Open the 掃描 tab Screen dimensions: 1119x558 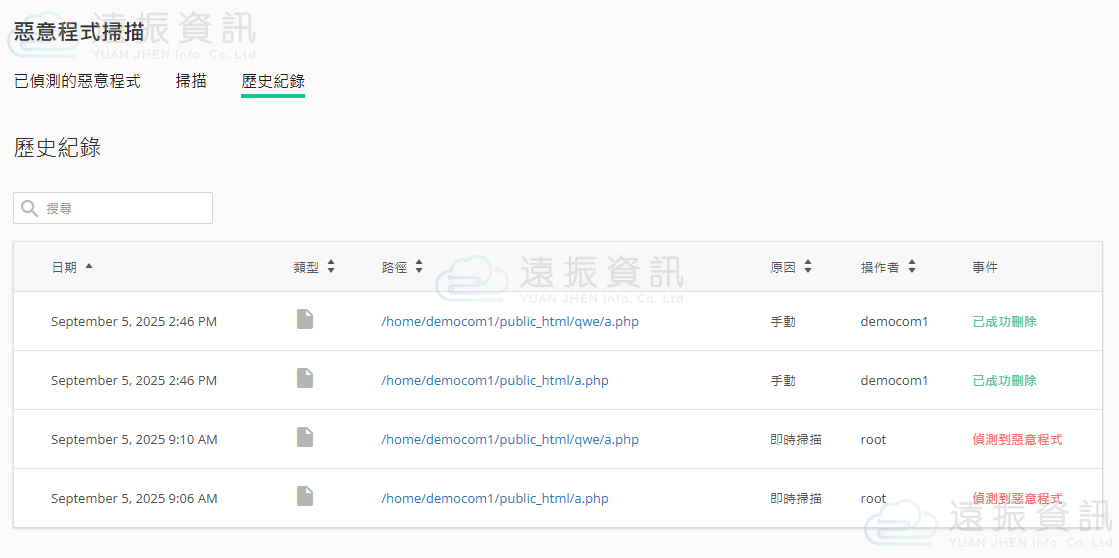pos(191,81)
